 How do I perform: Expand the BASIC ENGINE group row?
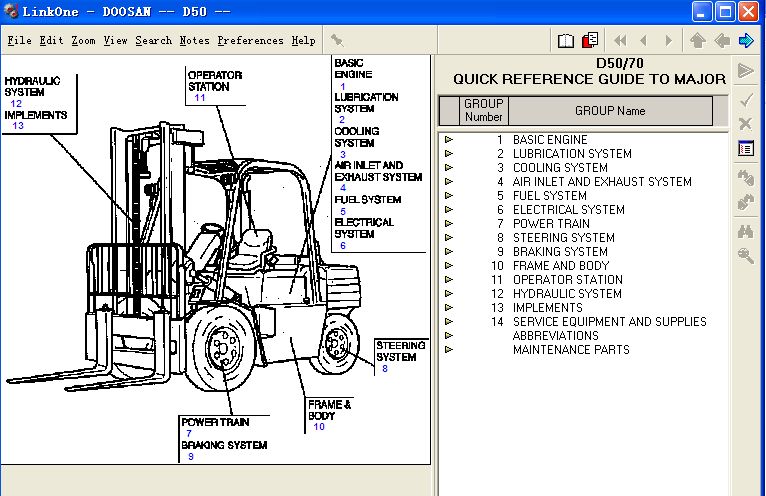point(449,140)
